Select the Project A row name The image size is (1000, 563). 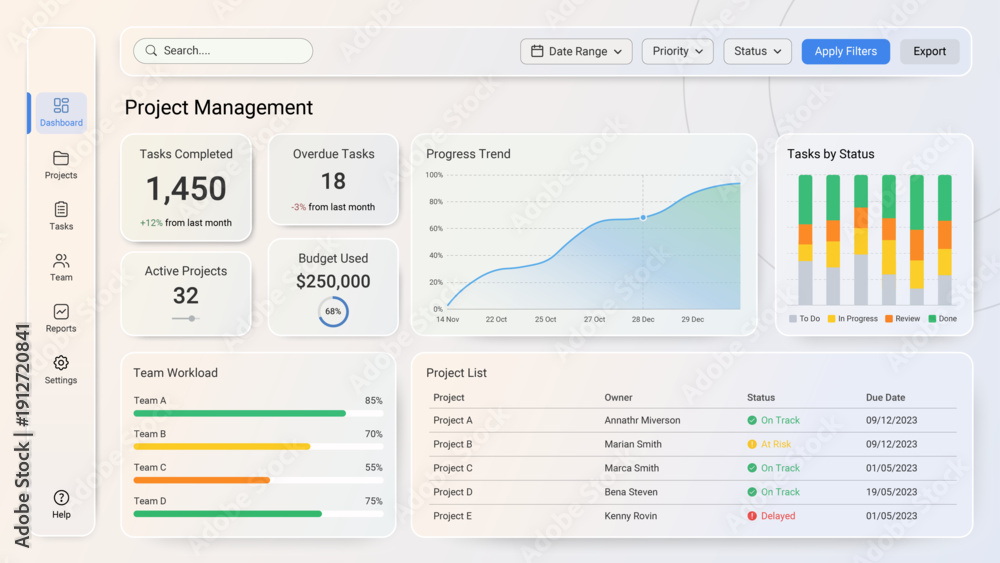point(453,420)
